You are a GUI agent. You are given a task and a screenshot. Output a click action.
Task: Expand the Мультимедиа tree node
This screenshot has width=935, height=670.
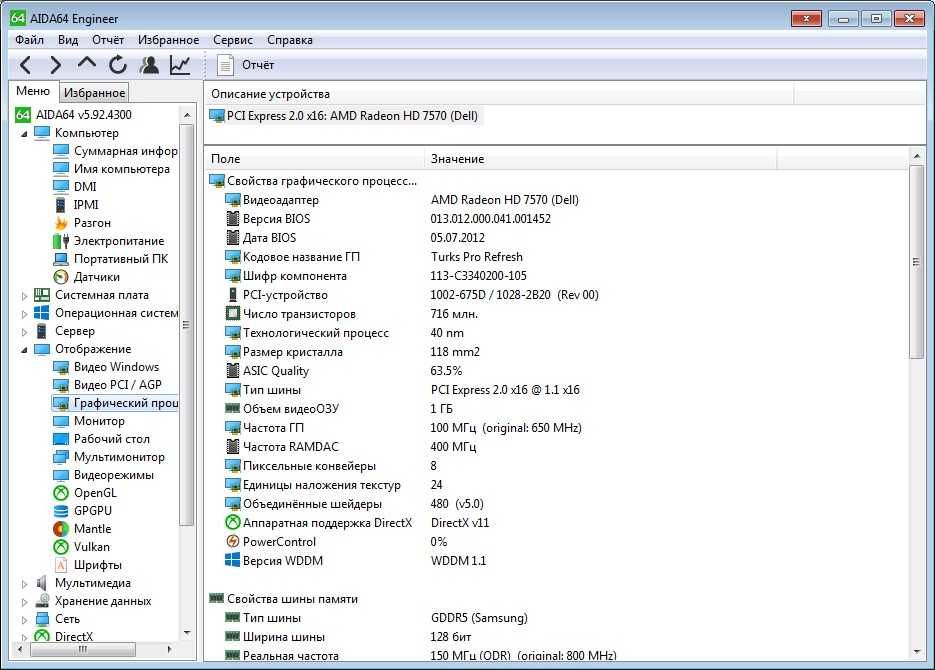tap(24, 584)
